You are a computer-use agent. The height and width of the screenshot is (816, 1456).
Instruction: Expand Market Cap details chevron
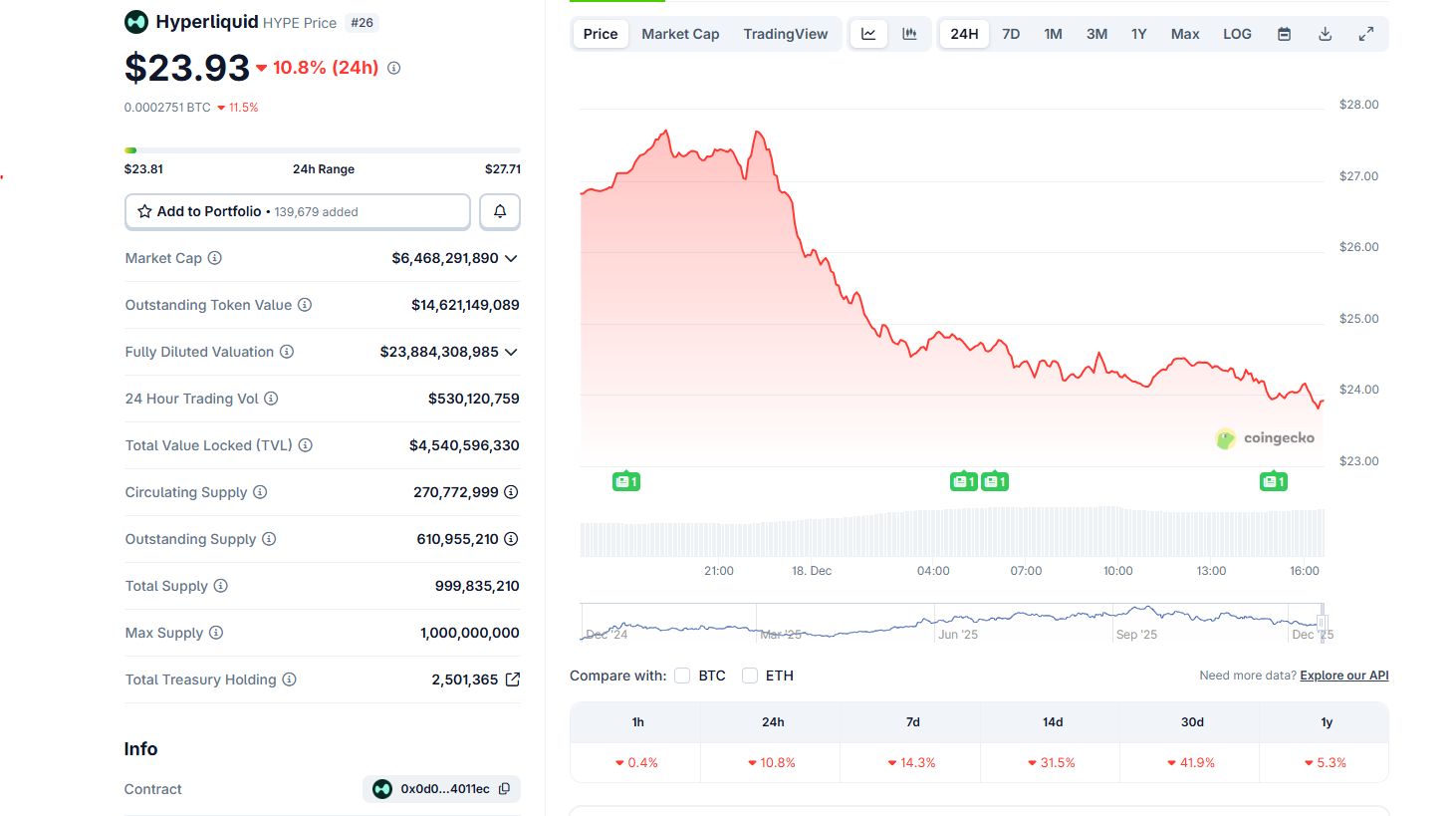pos(512,258)
